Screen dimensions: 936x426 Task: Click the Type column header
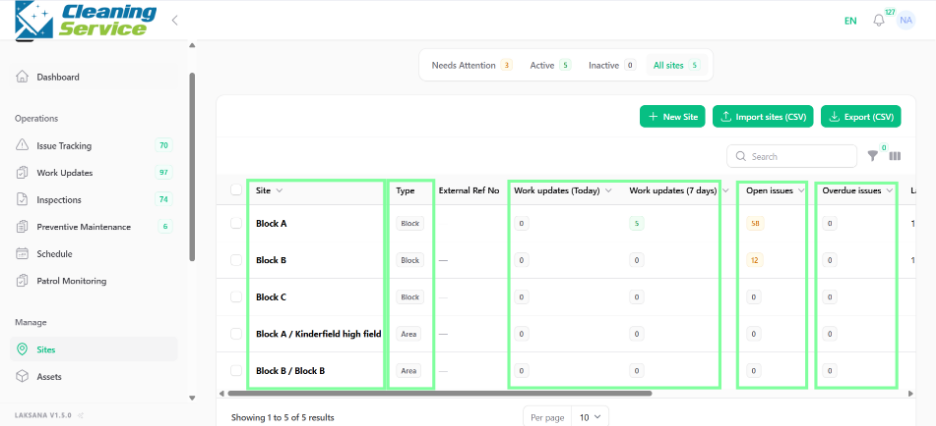pyautogui.click(x=405, y=191)
